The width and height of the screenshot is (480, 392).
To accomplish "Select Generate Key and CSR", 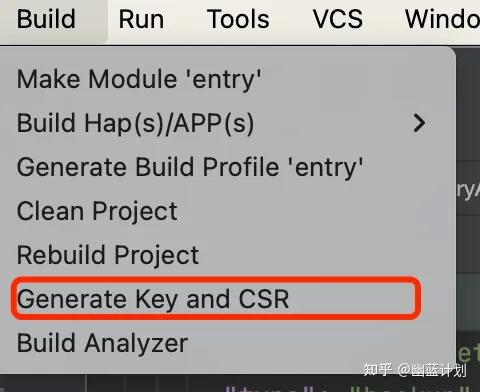I will [153, 299].
